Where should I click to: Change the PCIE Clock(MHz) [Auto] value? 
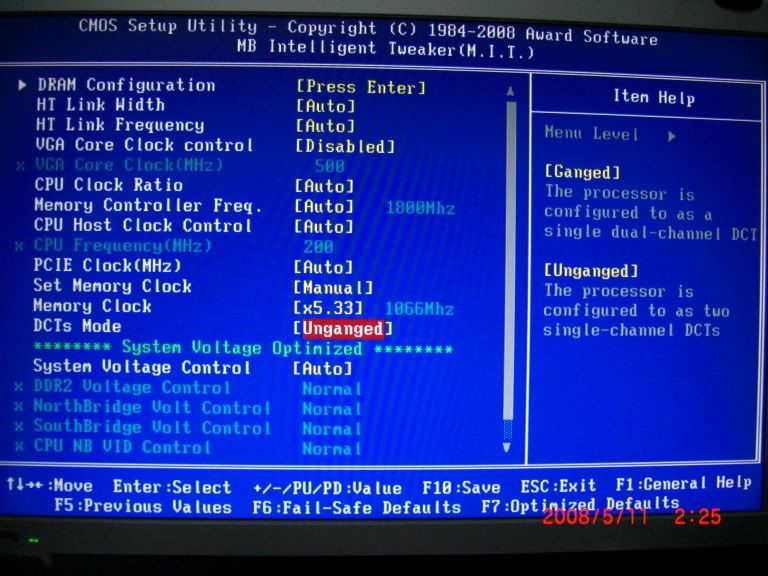coord(323,267)
